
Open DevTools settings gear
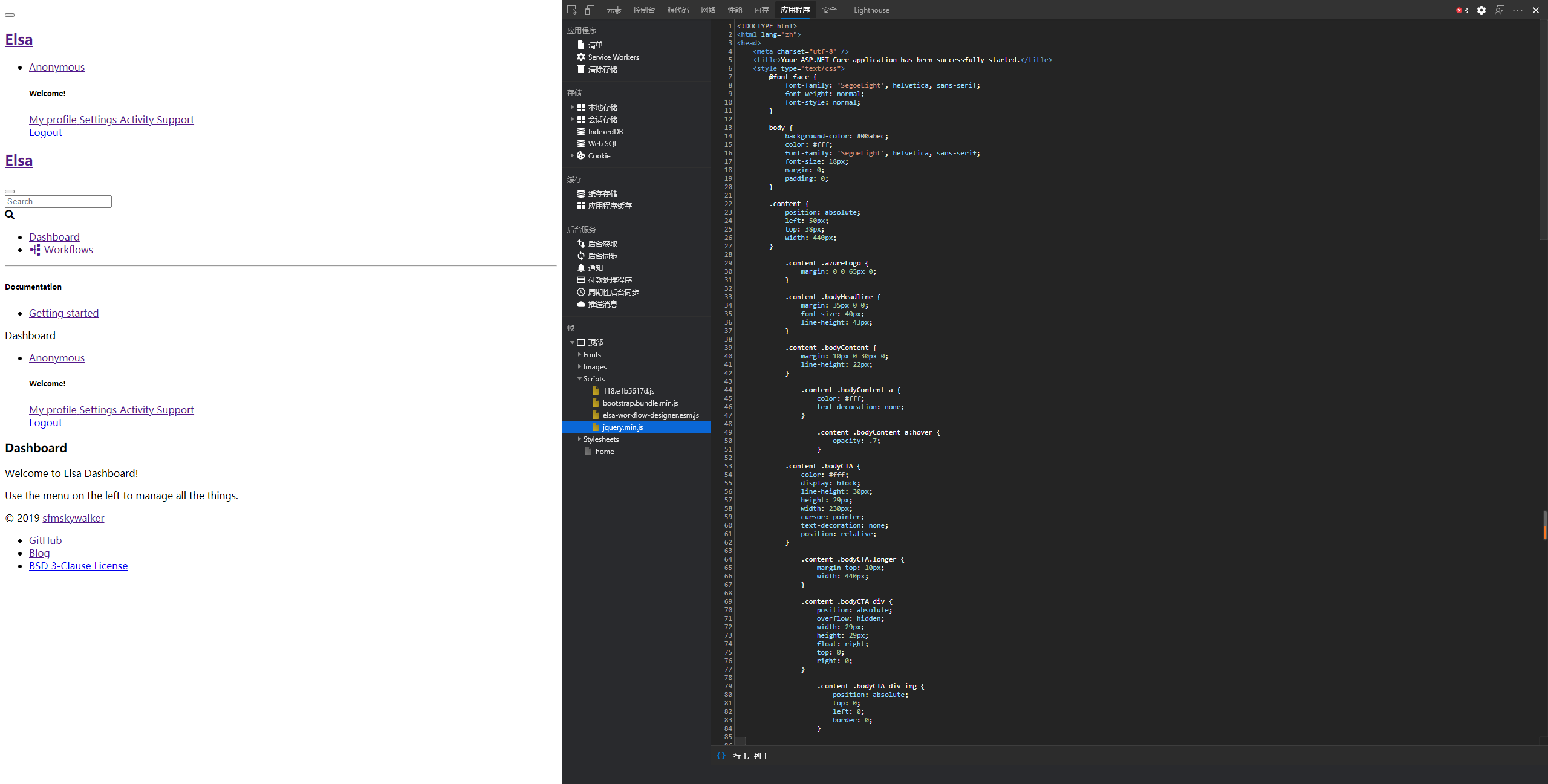pos(1481,10)
